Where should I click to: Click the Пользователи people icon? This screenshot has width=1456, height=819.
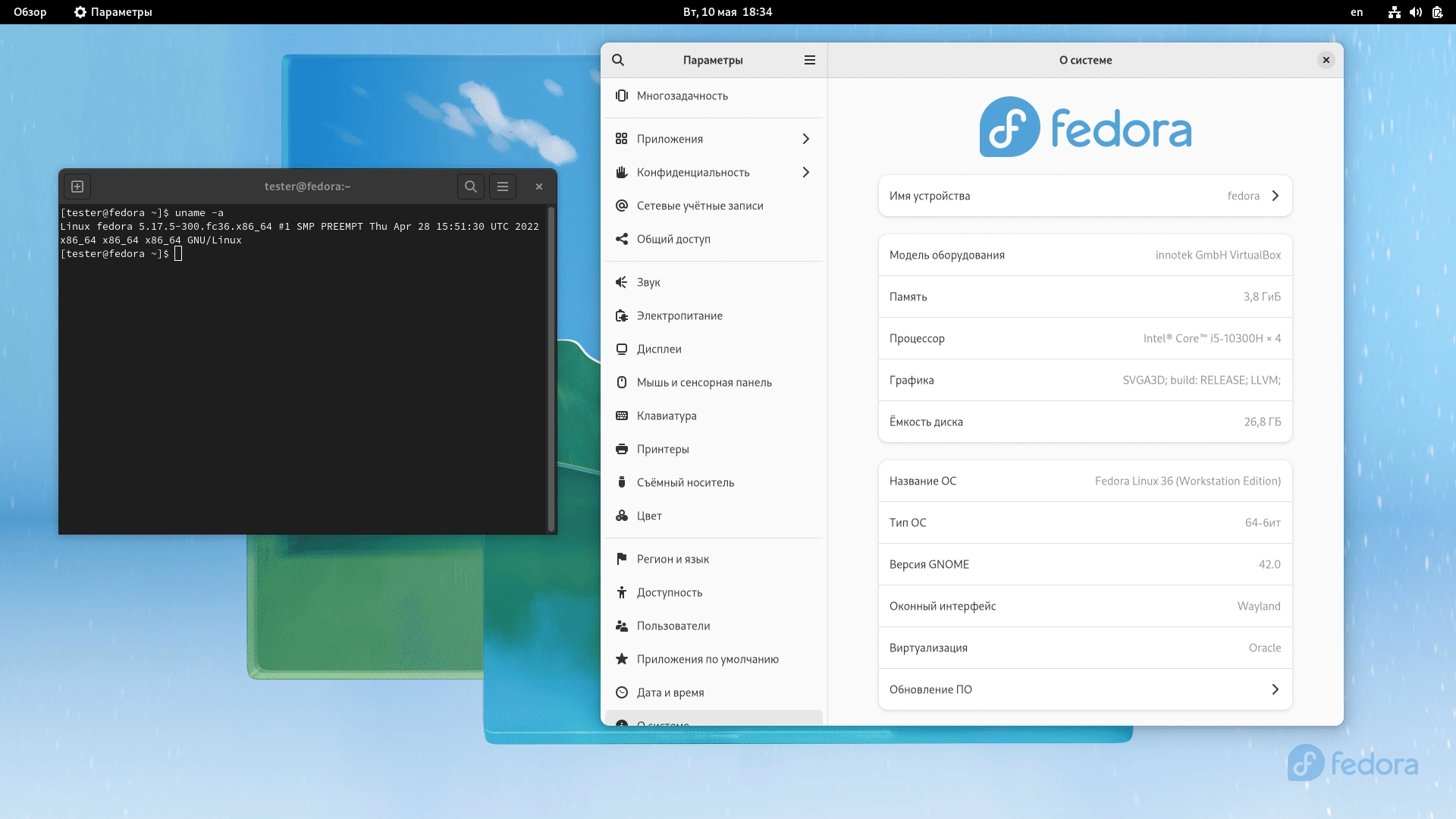tap(622, 626)
